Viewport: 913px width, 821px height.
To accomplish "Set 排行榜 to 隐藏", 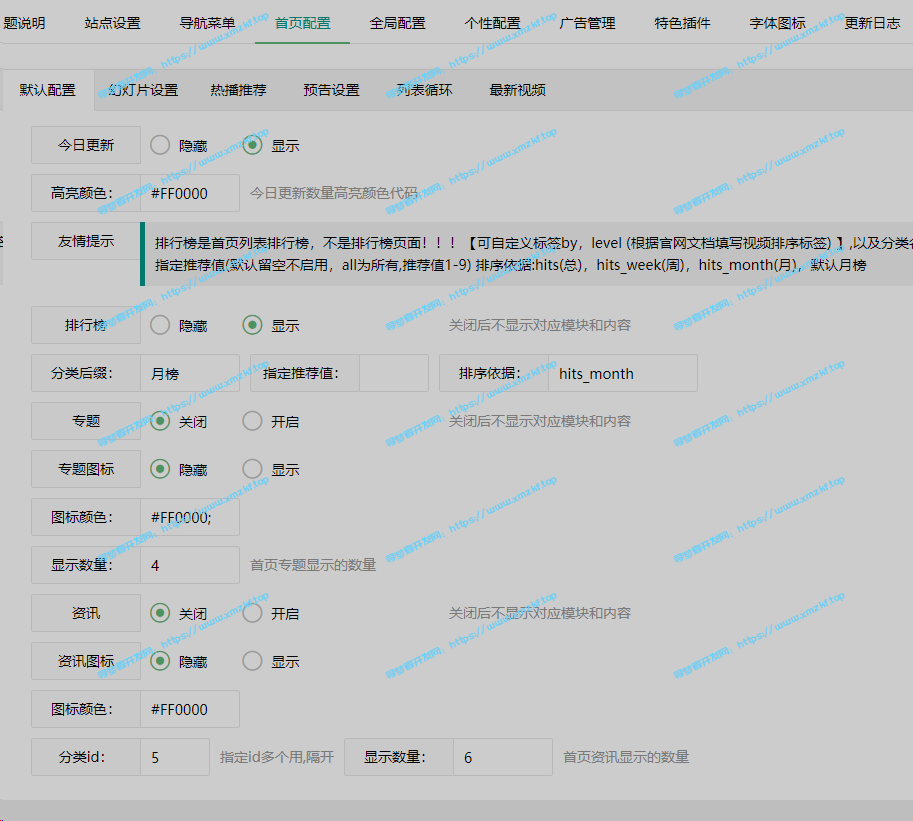I will 160,325.
